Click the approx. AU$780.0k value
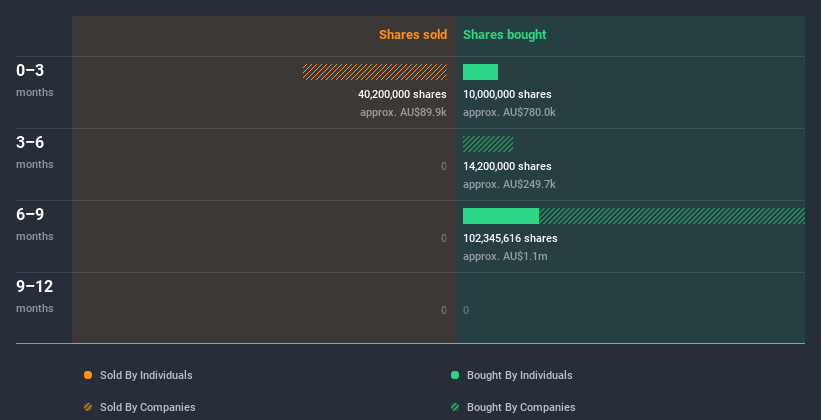This screenshot has height=420, width=821. 509,112
